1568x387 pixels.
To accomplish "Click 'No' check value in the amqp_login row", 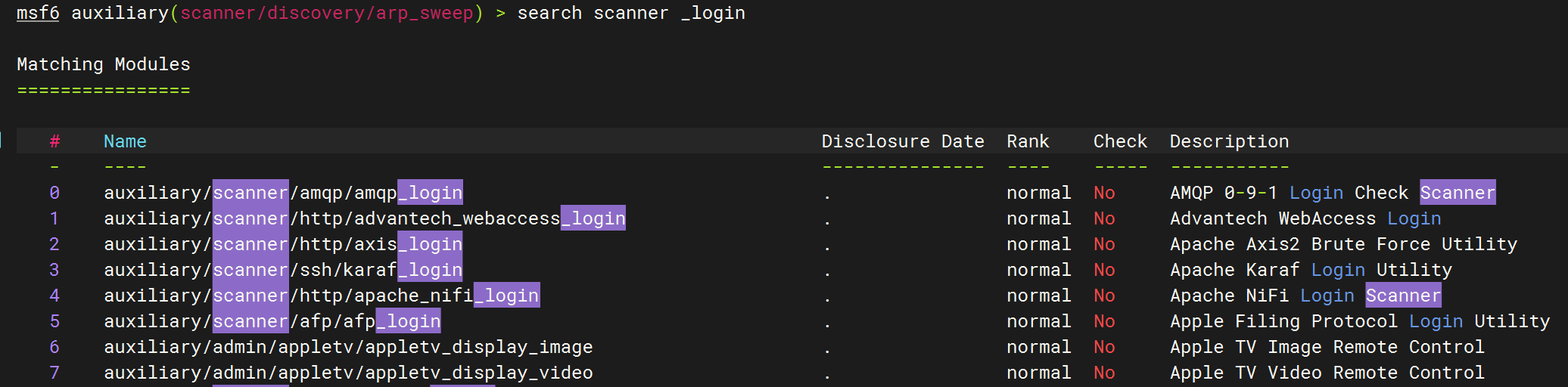I will click(x=1104, y=193).
